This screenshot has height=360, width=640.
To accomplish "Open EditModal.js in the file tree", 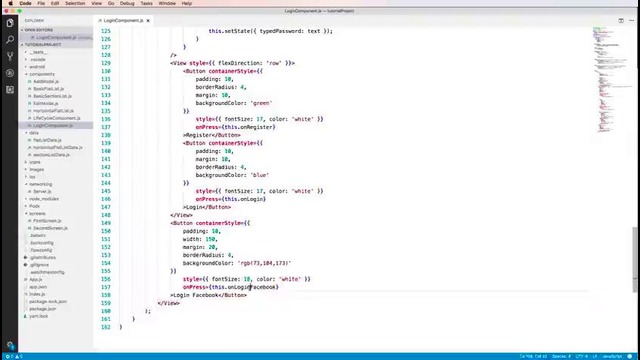I will coord(45,104).
